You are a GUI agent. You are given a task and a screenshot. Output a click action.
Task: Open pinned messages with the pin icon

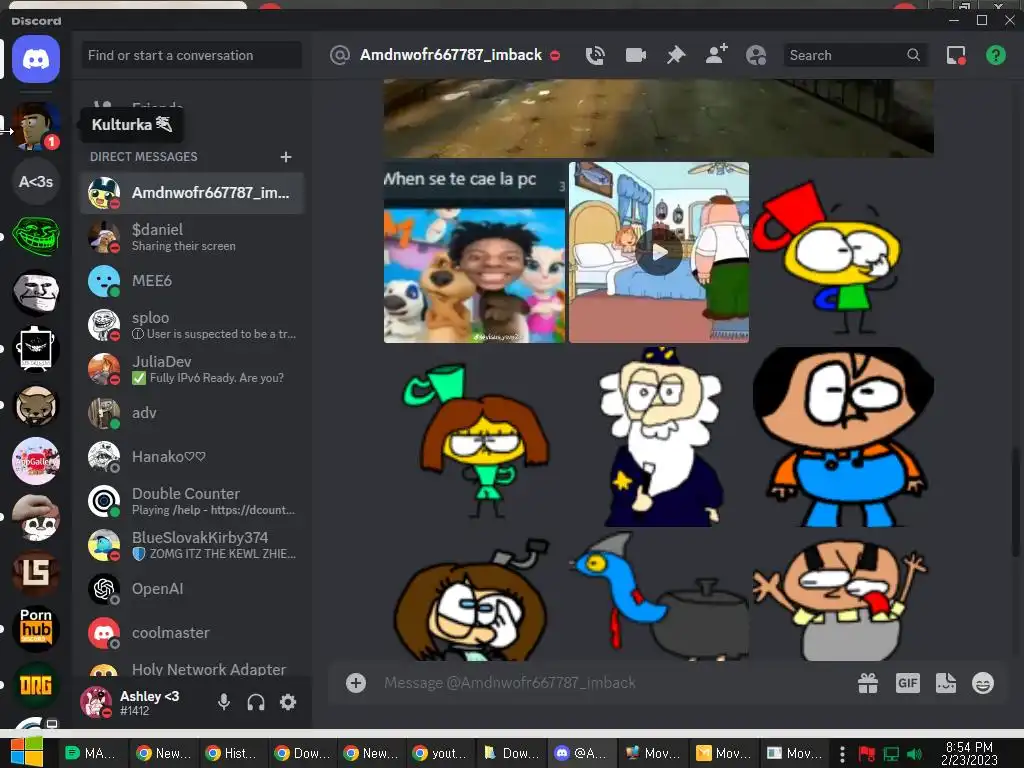click(x=676, y=56)
